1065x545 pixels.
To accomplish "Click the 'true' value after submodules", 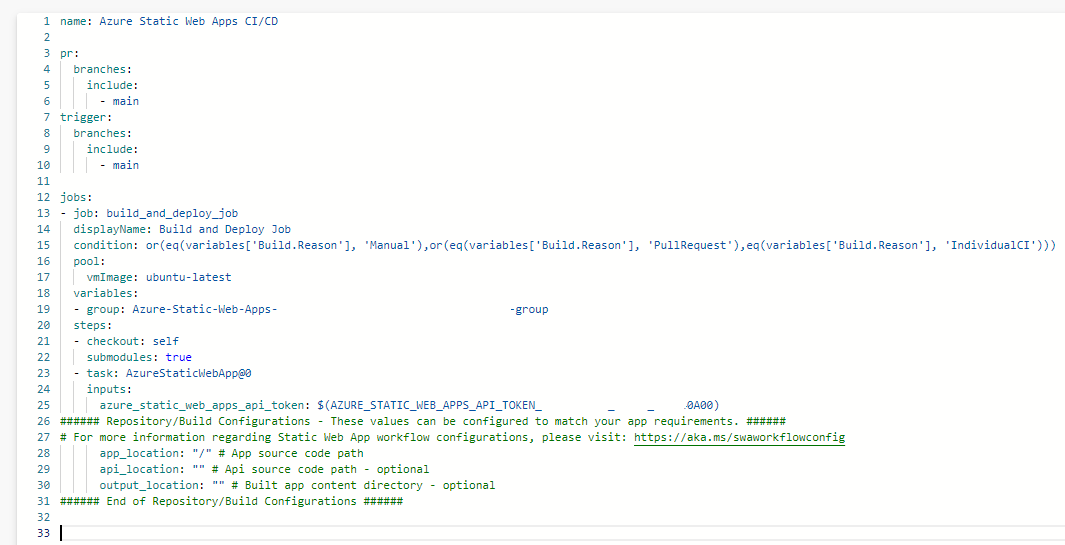I will click(x=179, y=357).
